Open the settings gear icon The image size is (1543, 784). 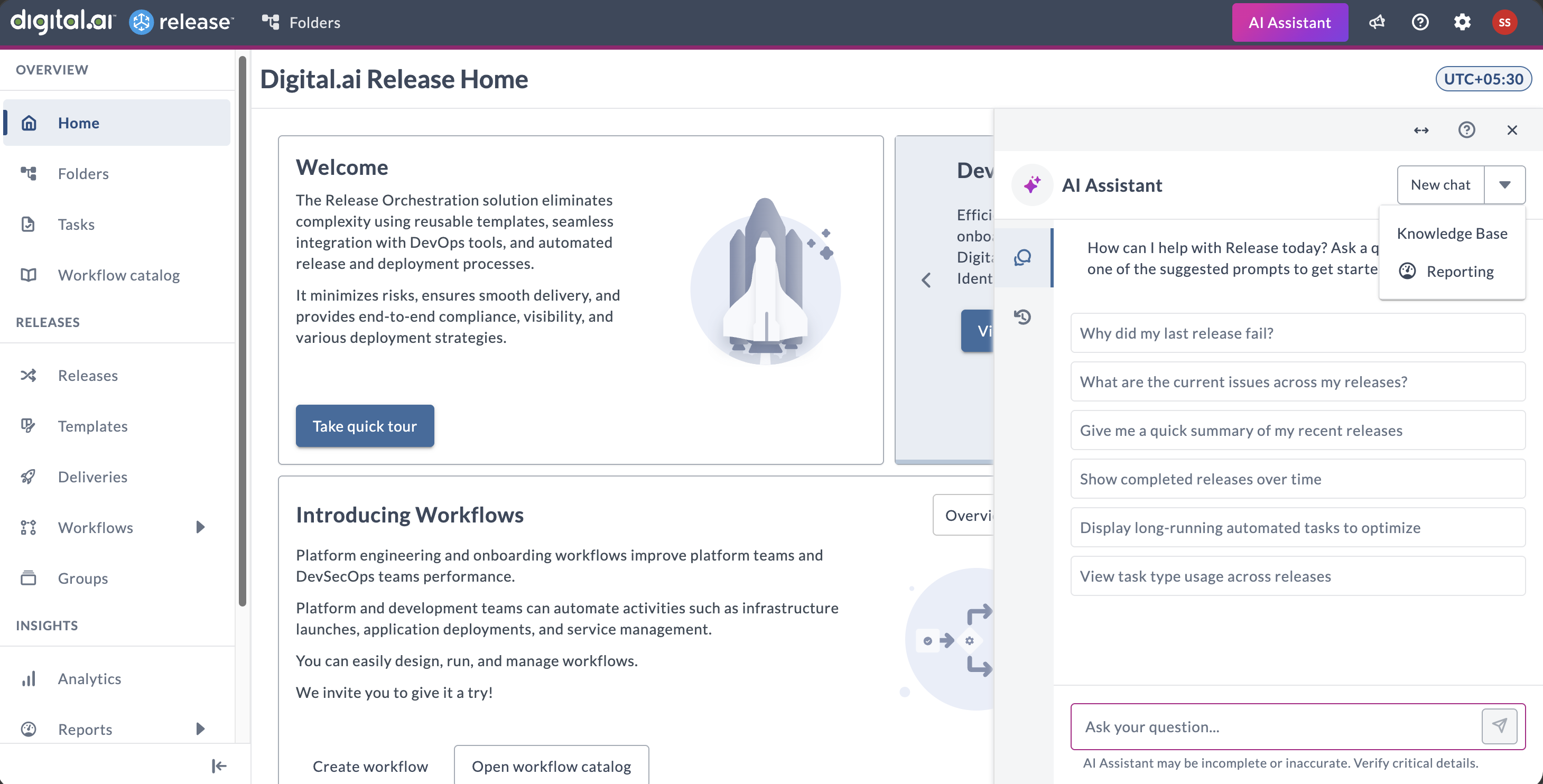tap(1462, 22)
